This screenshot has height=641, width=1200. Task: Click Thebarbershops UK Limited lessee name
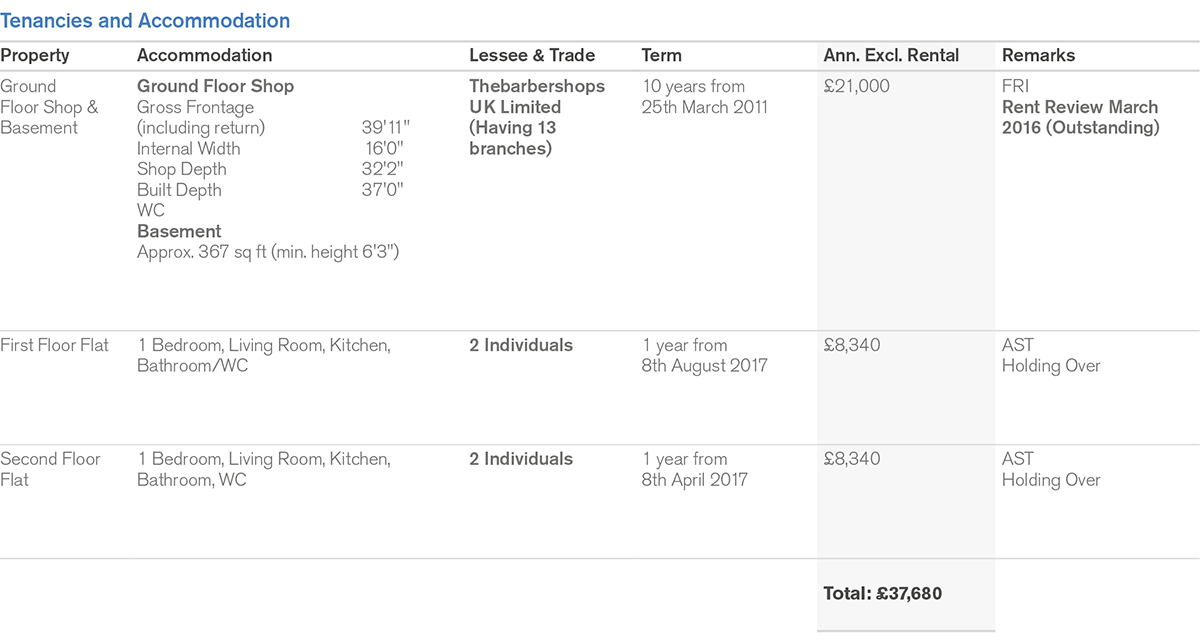(537, 97)
